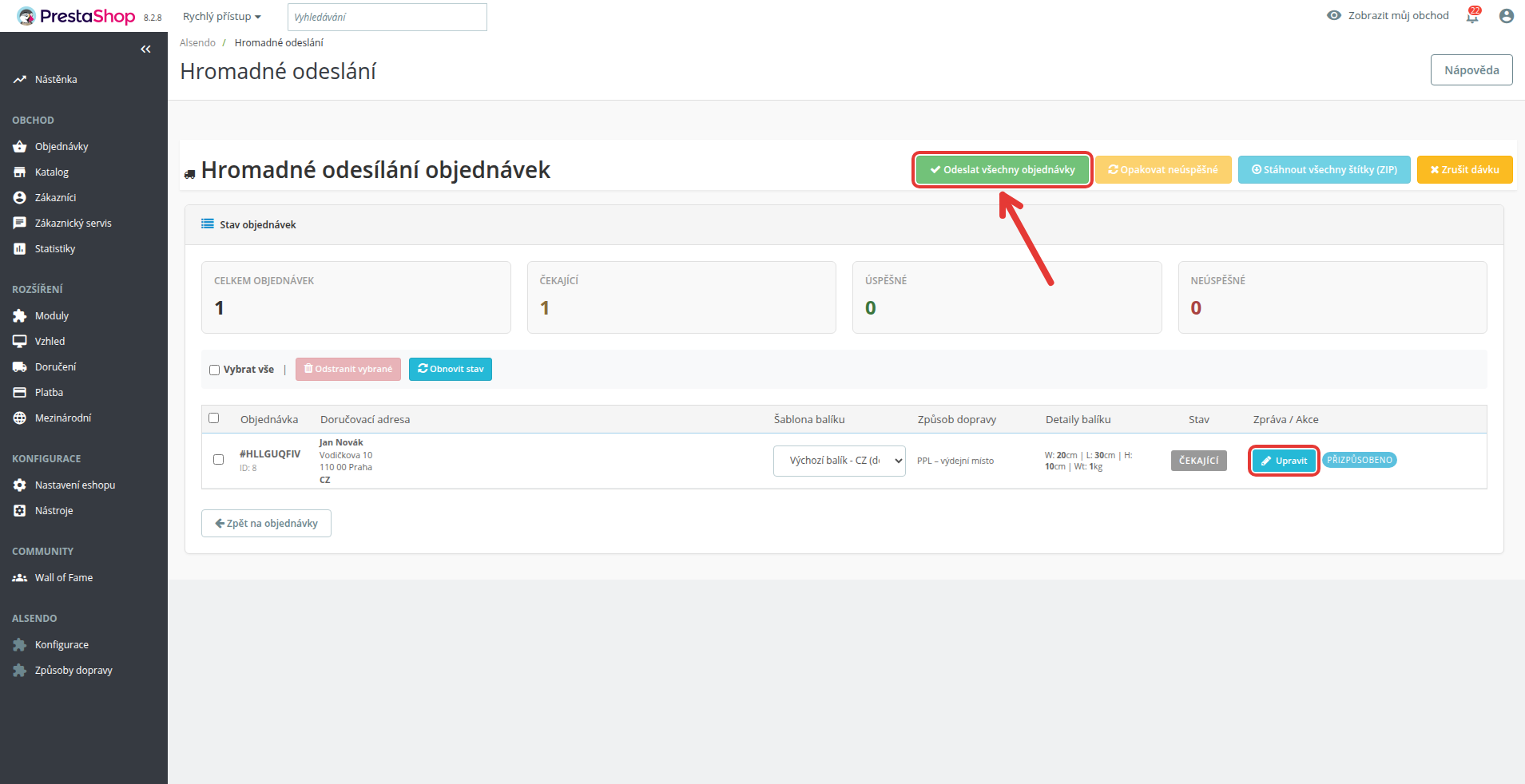The height and width of the screenshot is (784, 1525).
Task: Click Opakovat neúspěšné button
Action: point(1163,170)
